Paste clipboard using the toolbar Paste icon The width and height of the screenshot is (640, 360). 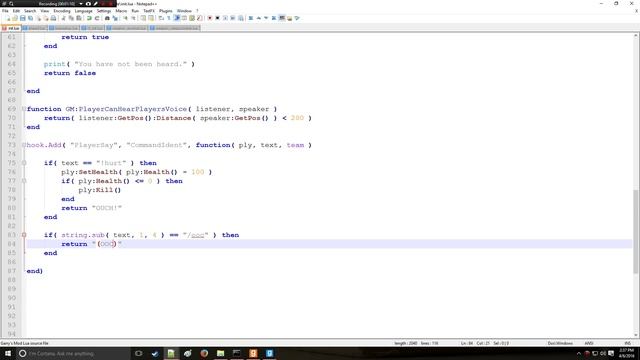(79, 18)
